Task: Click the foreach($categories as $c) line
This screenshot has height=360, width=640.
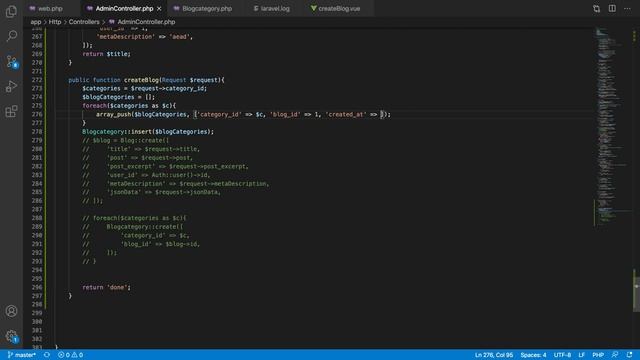Action: pyautogui.click(x=129, y=106)
